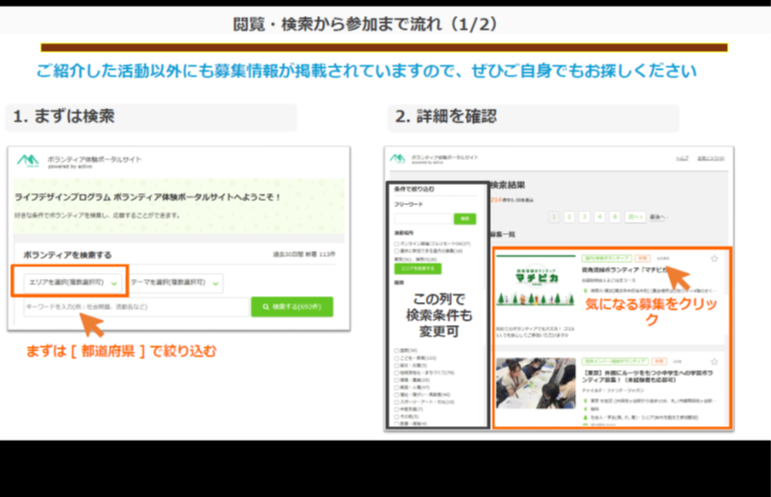Click the mountain logo in the results page header
The image size is (771, 497).
click(397, 158)
